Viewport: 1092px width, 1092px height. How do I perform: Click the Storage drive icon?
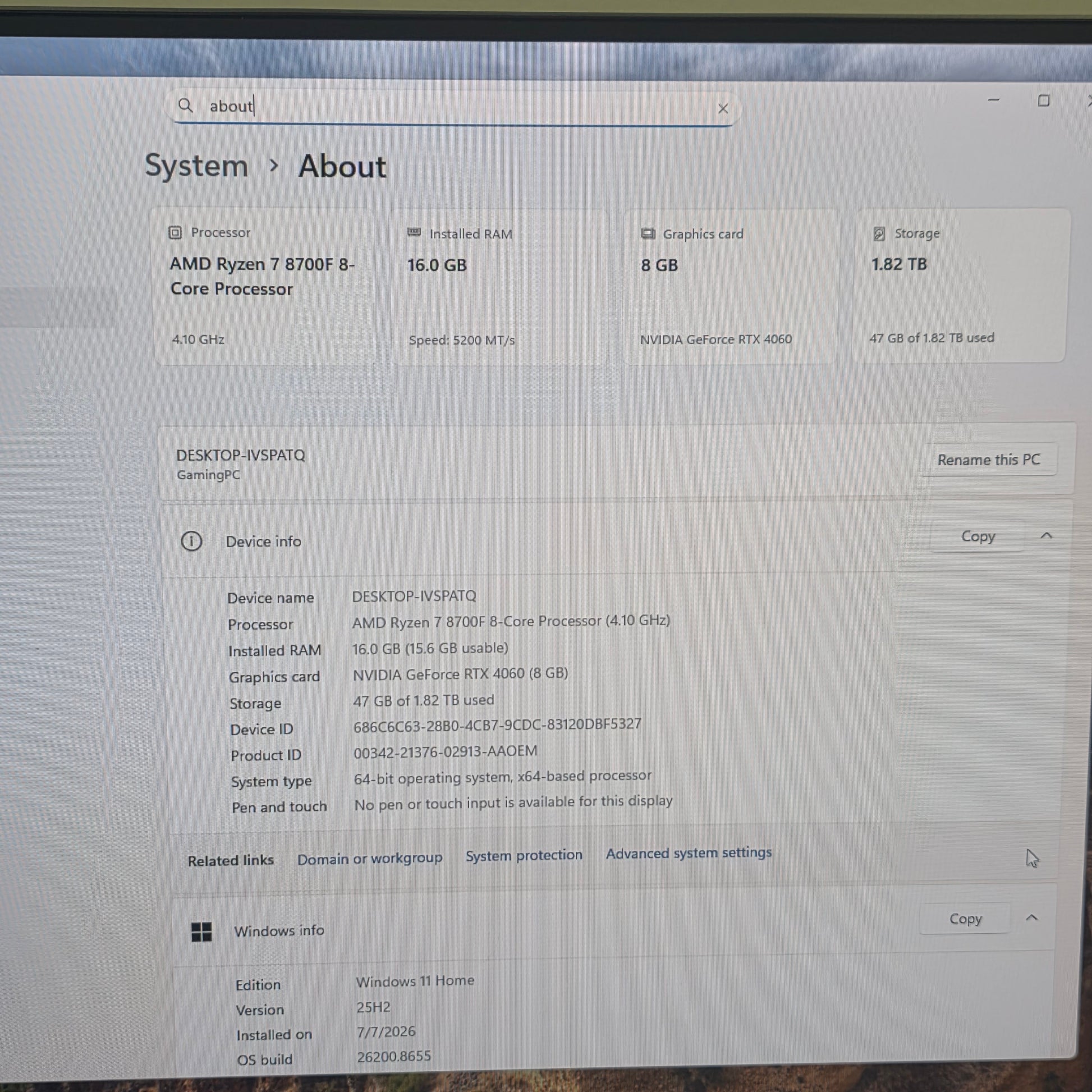[879, 233]
